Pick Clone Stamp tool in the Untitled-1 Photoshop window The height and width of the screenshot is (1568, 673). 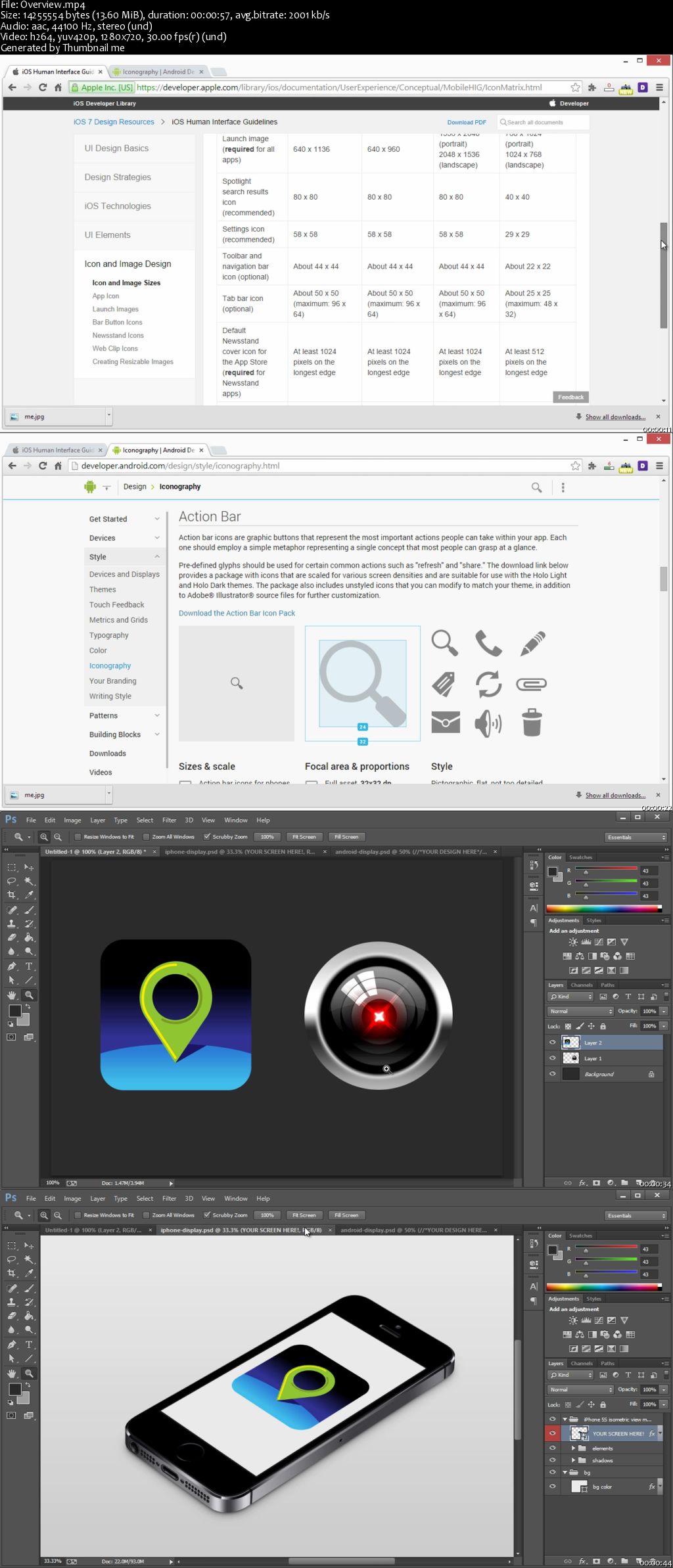12,924
